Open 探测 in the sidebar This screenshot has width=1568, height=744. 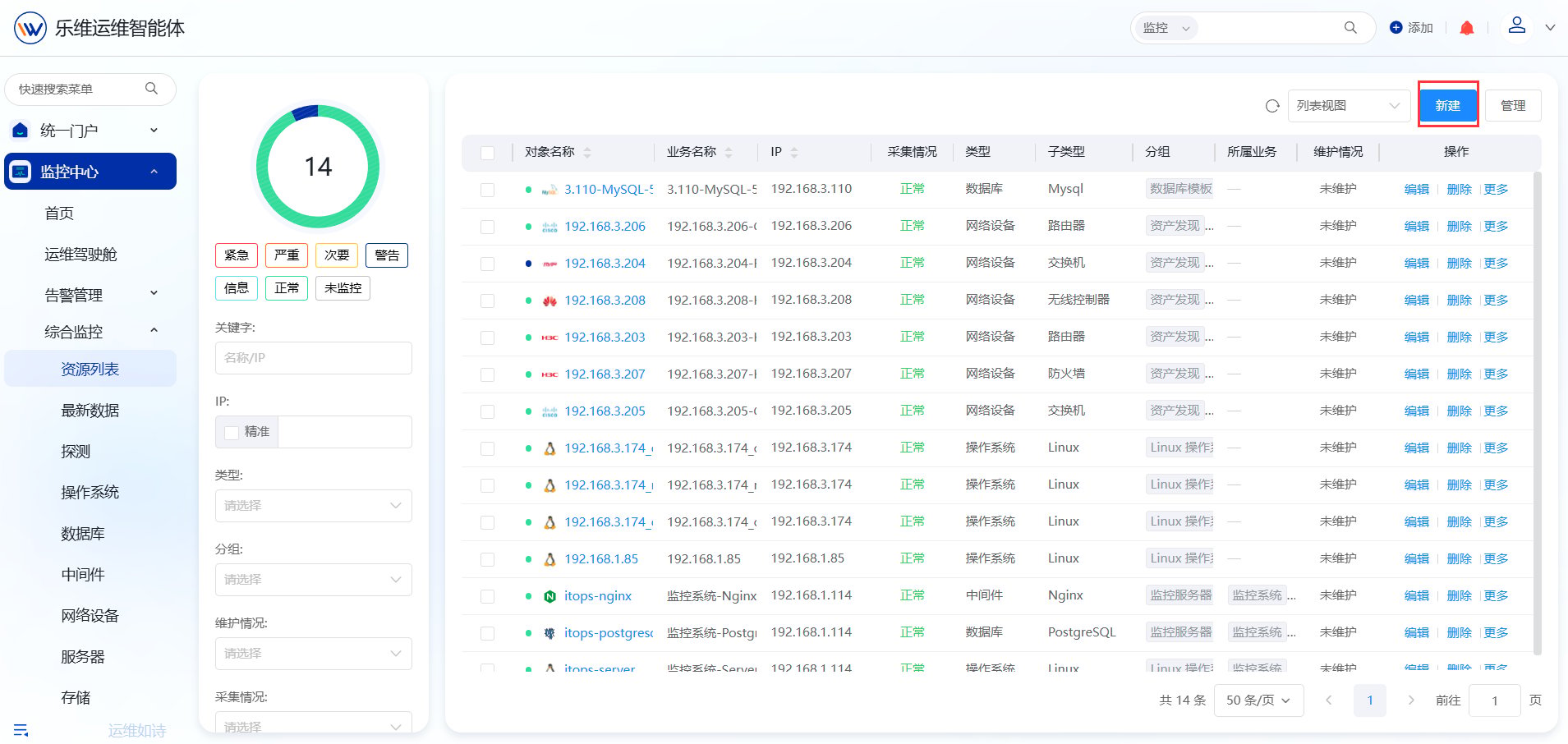point(76,452)
